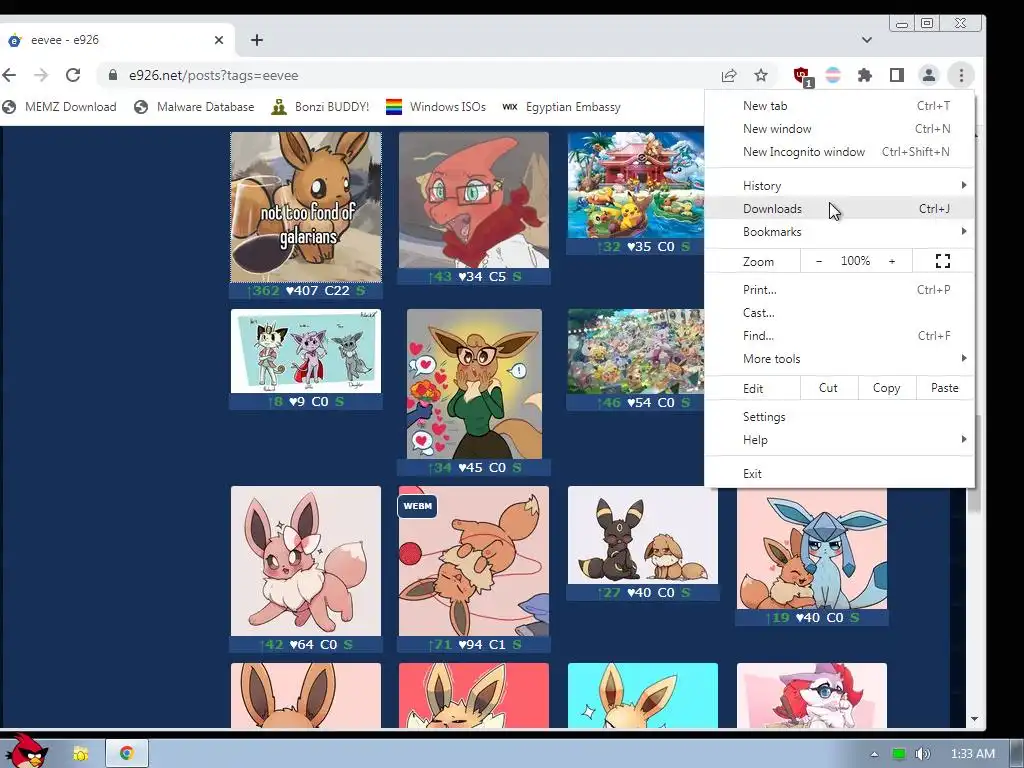Image resolution: width=1024 pixels, height=768 pixels.
Task: Open Egyptian Embassy bookmark
Action: pos(562,107)
